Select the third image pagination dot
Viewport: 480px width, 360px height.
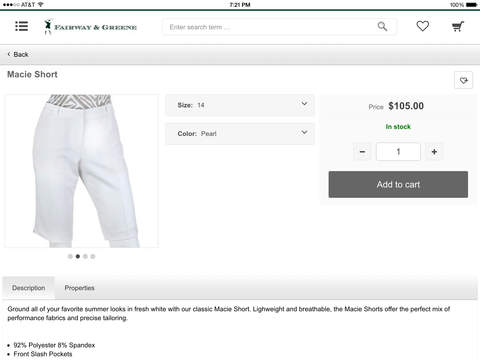pyautogui.click(x=85, y=256)
